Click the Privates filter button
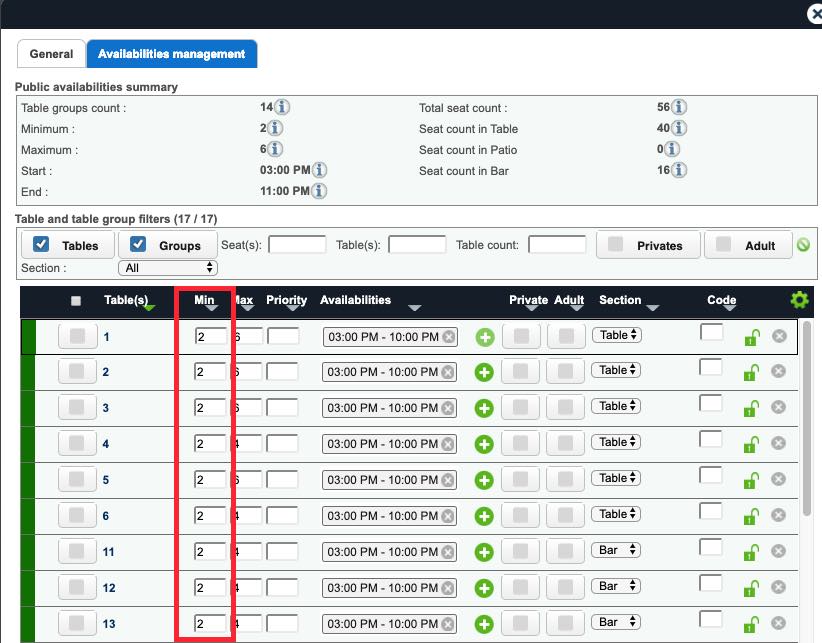 tap(648, 244)
